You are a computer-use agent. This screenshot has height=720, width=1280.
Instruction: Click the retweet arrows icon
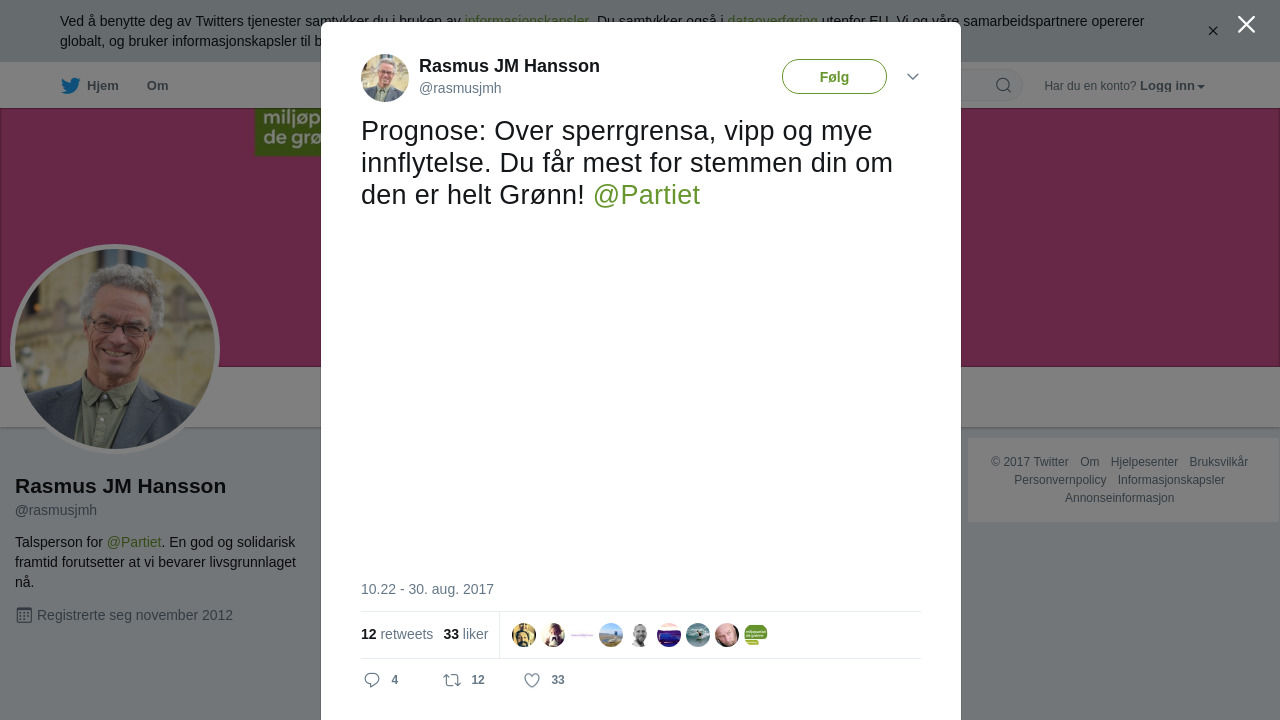click(x=452, y=680)
